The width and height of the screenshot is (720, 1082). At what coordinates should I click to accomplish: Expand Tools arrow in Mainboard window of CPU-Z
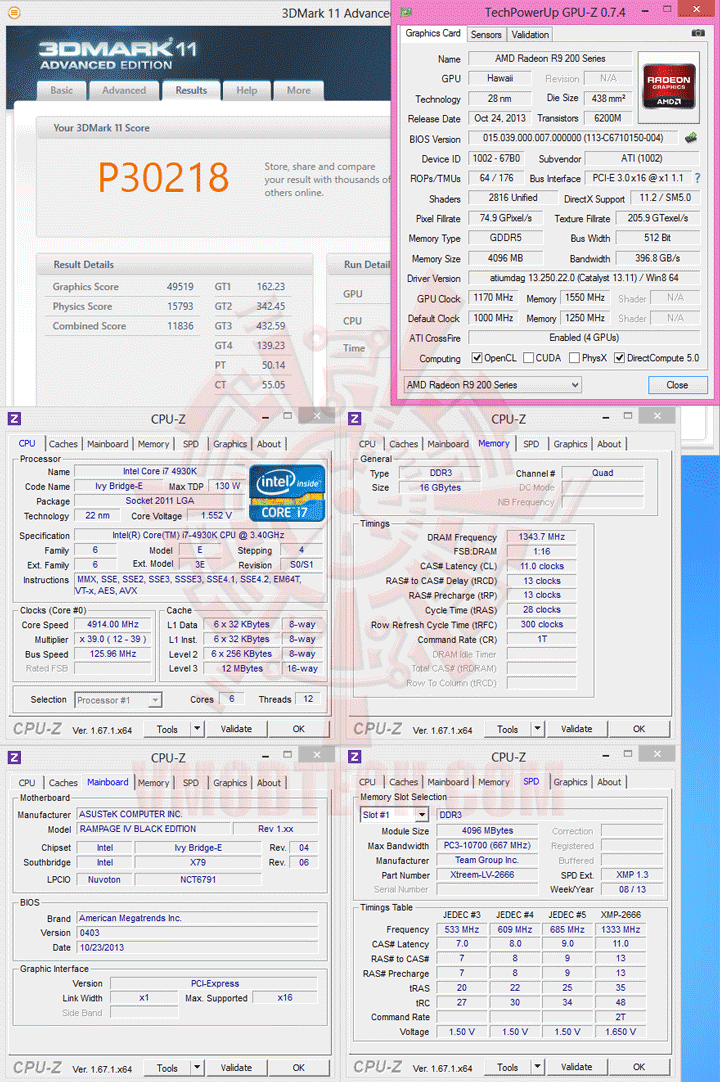pyautogui.click(x=197, y=1068)
